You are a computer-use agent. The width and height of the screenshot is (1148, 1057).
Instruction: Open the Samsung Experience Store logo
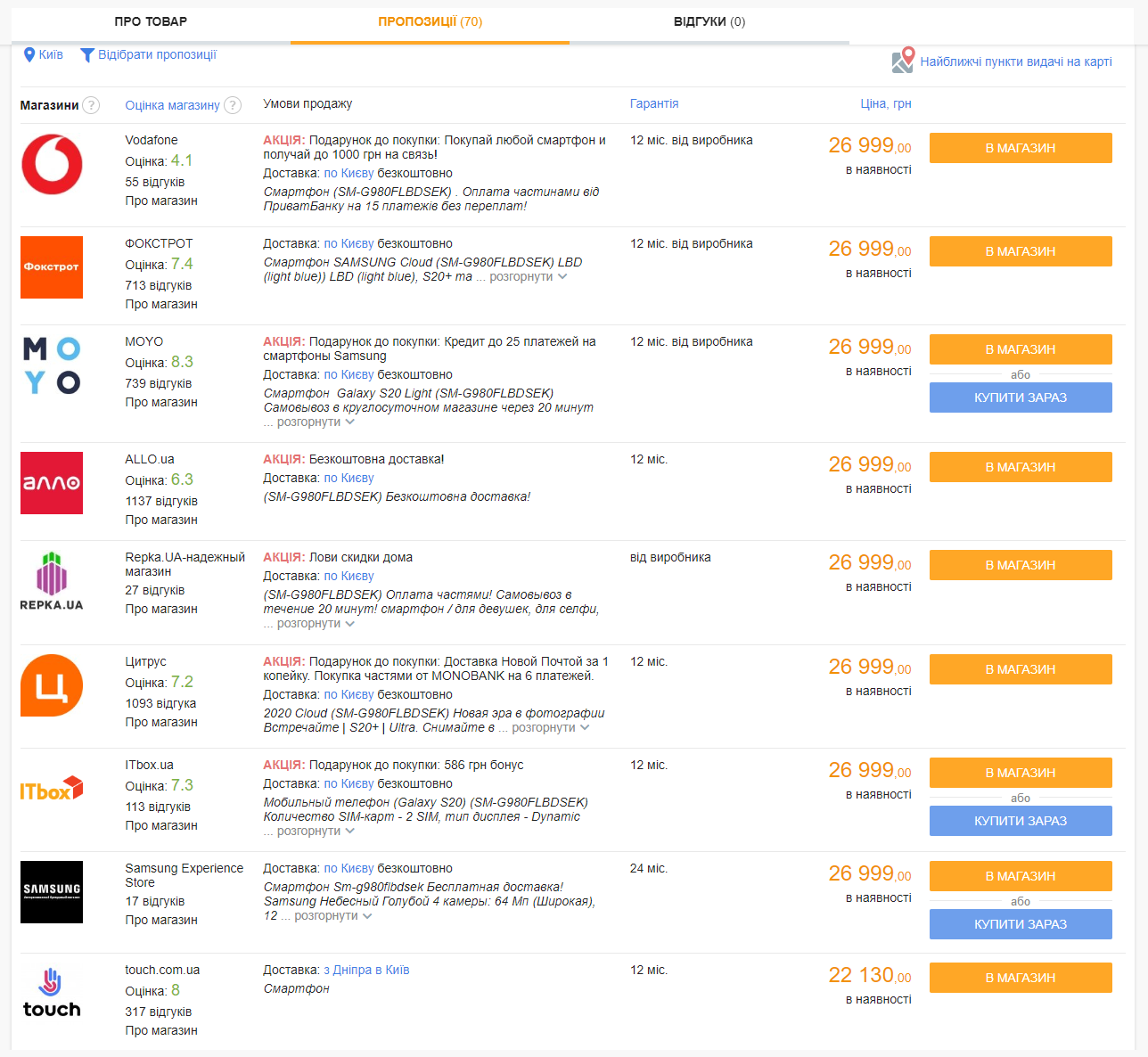click(52, 892)
